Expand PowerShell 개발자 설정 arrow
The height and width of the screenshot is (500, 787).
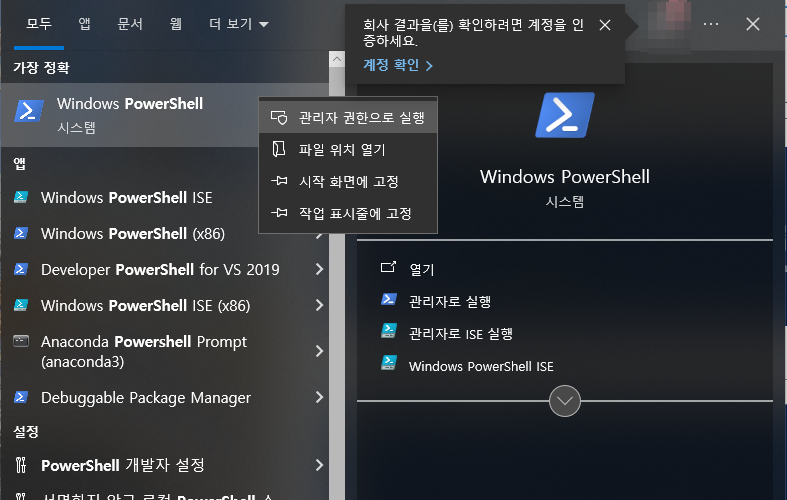(x=319, y=465)
